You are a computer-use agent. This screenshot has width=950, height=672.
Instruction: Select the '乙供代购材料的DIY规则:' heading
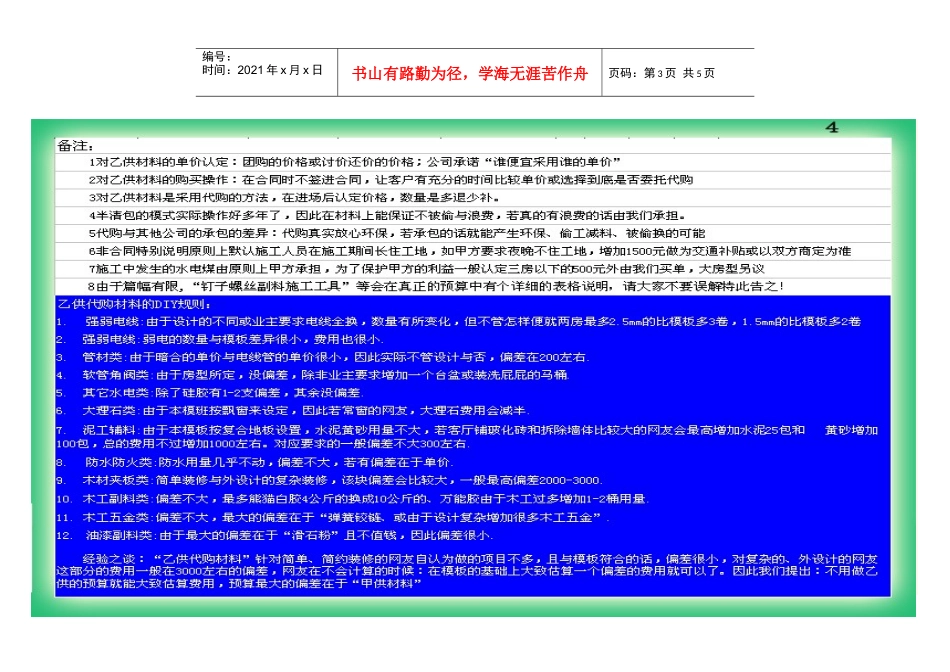pos(134,304)
